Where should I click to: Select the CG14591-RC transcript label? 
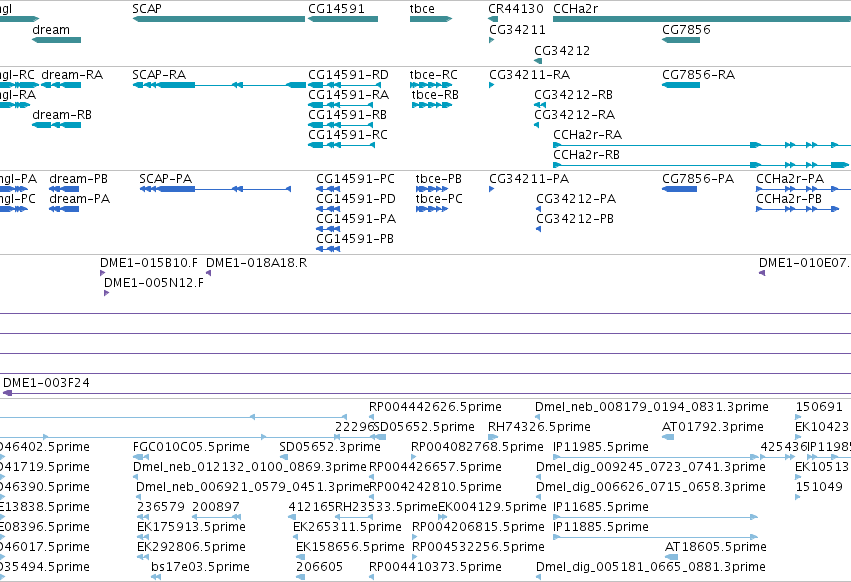pyautogui.click(x=348, y=135)
